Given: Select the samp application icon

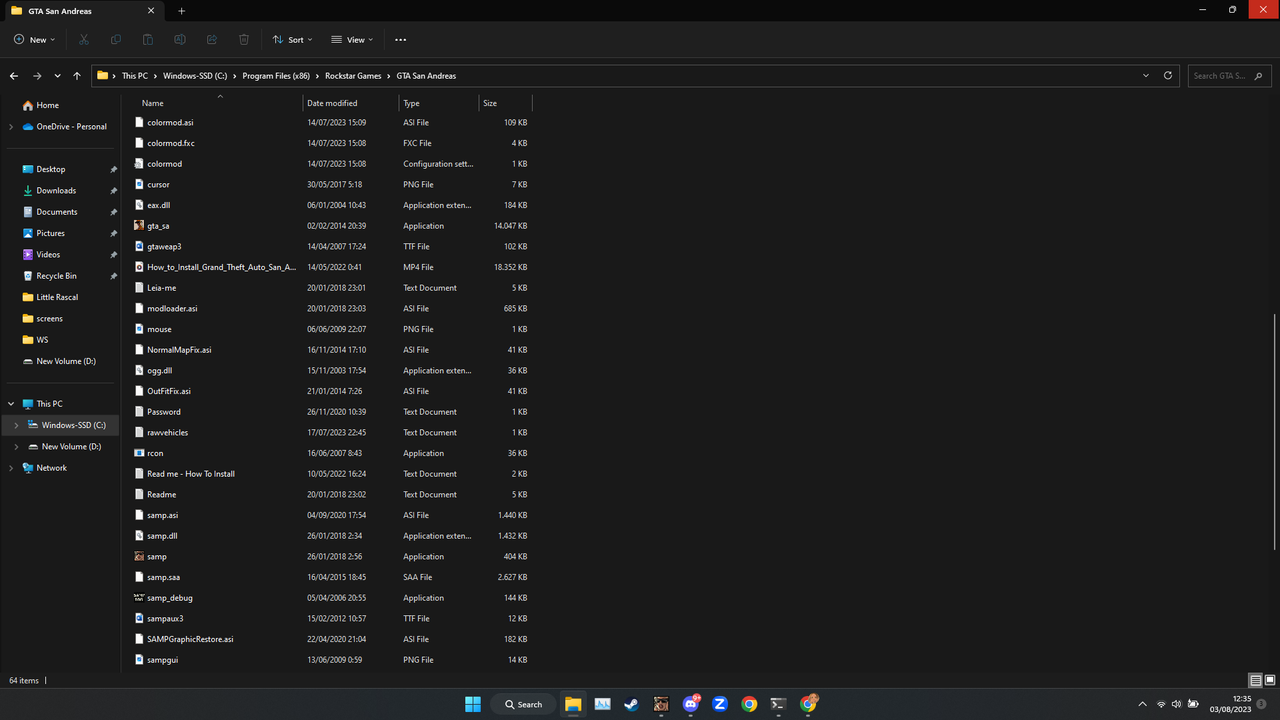Looking at the screenshot, I should 139,556.
